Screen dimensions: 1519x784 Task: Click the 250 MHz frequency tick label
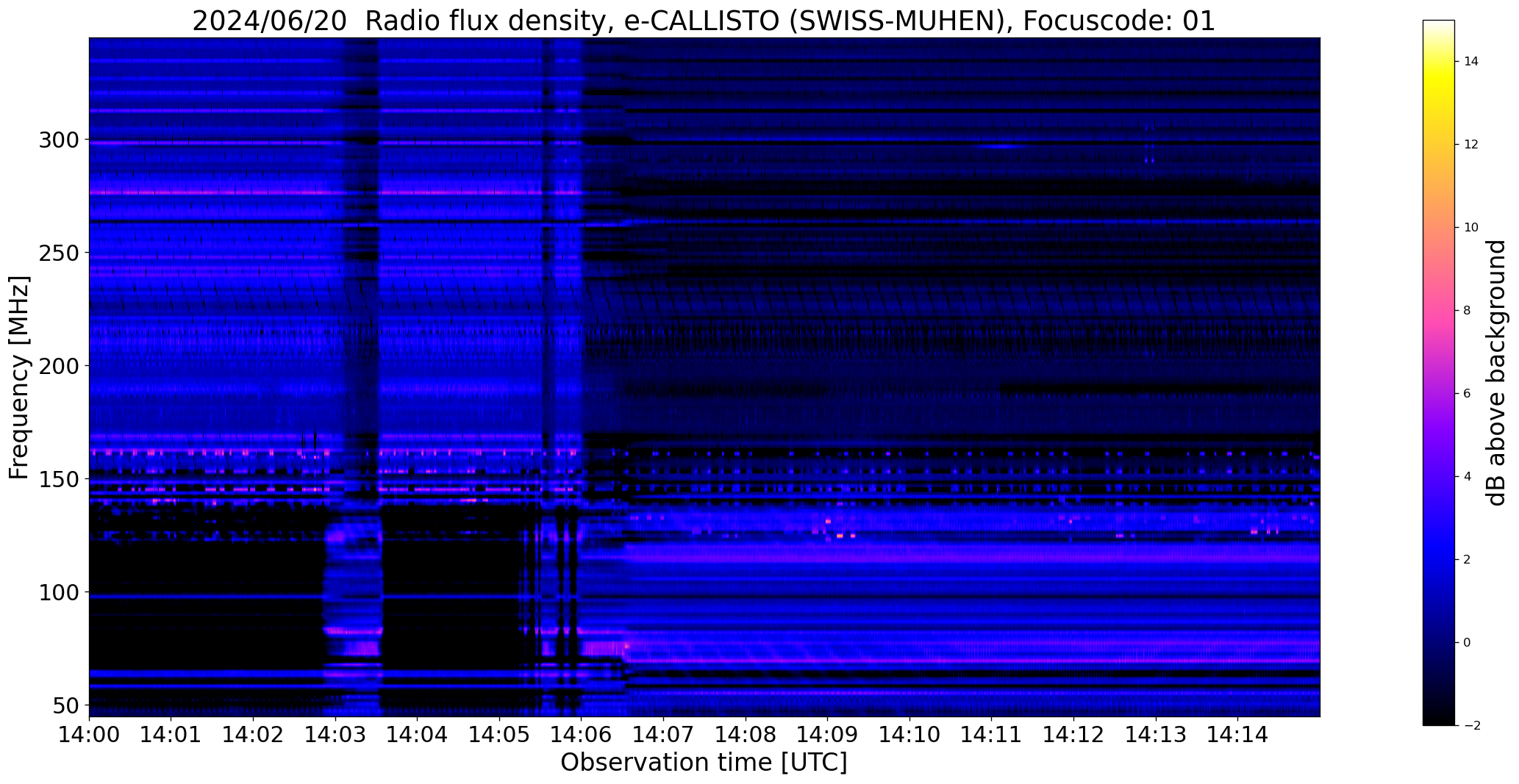point(58,253)
